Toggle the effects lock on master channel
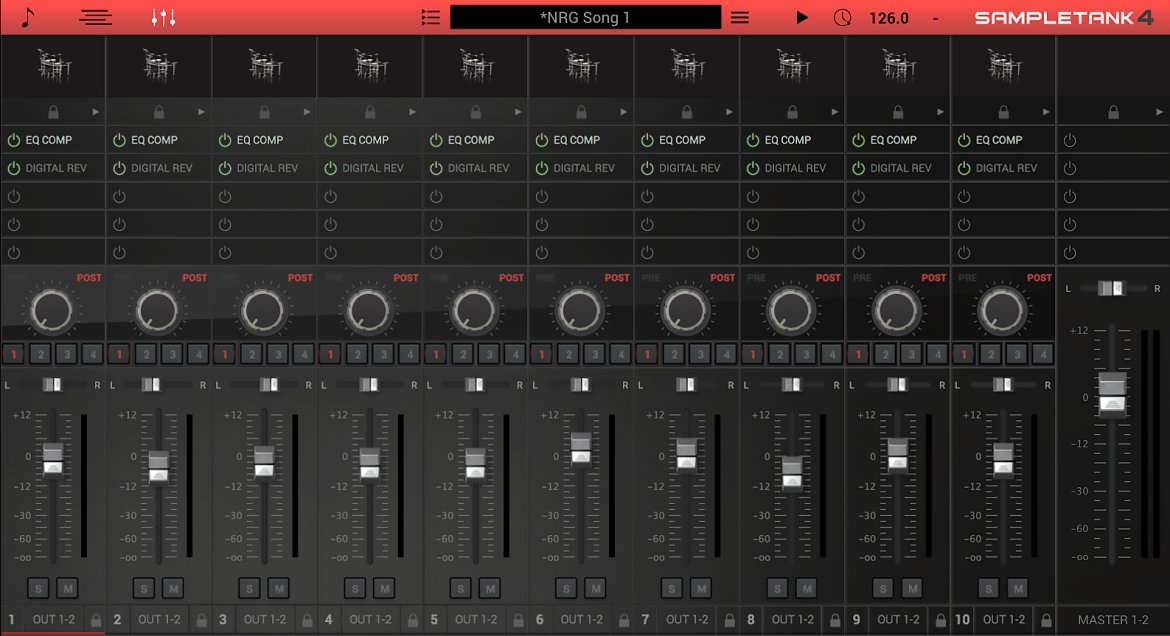 point(1113,112)
